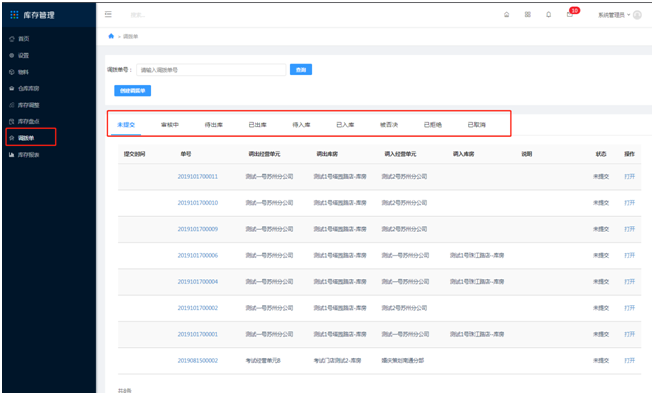The width and height of the screenshot is (654, 395).
Task: Open 仓库库房 in the sidebar
Action: (x=28, y=88)
